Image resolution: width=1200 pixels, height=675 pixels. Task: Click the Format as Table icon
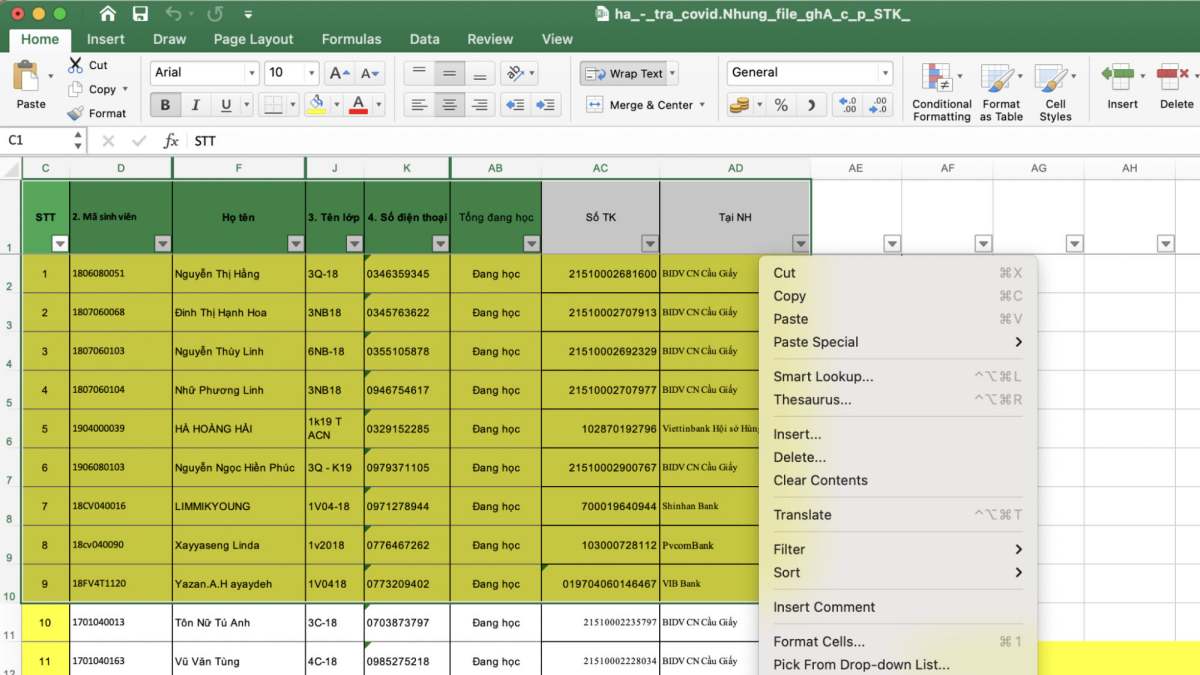pyautogui.click(x=1000, y=80)
